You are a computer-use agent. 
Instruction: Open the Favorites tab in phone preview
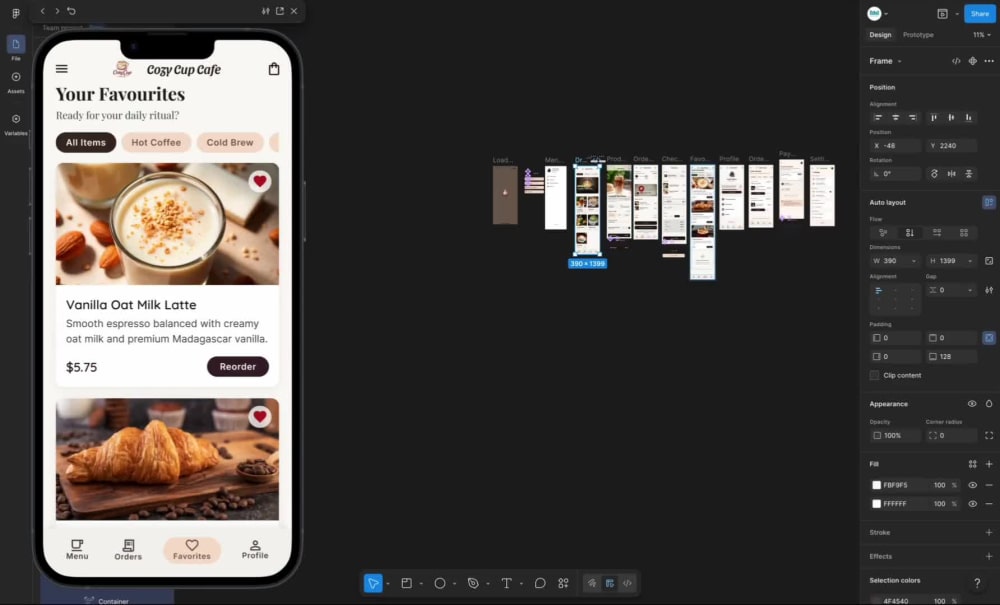pyautogui.click(x=192, y=550)
